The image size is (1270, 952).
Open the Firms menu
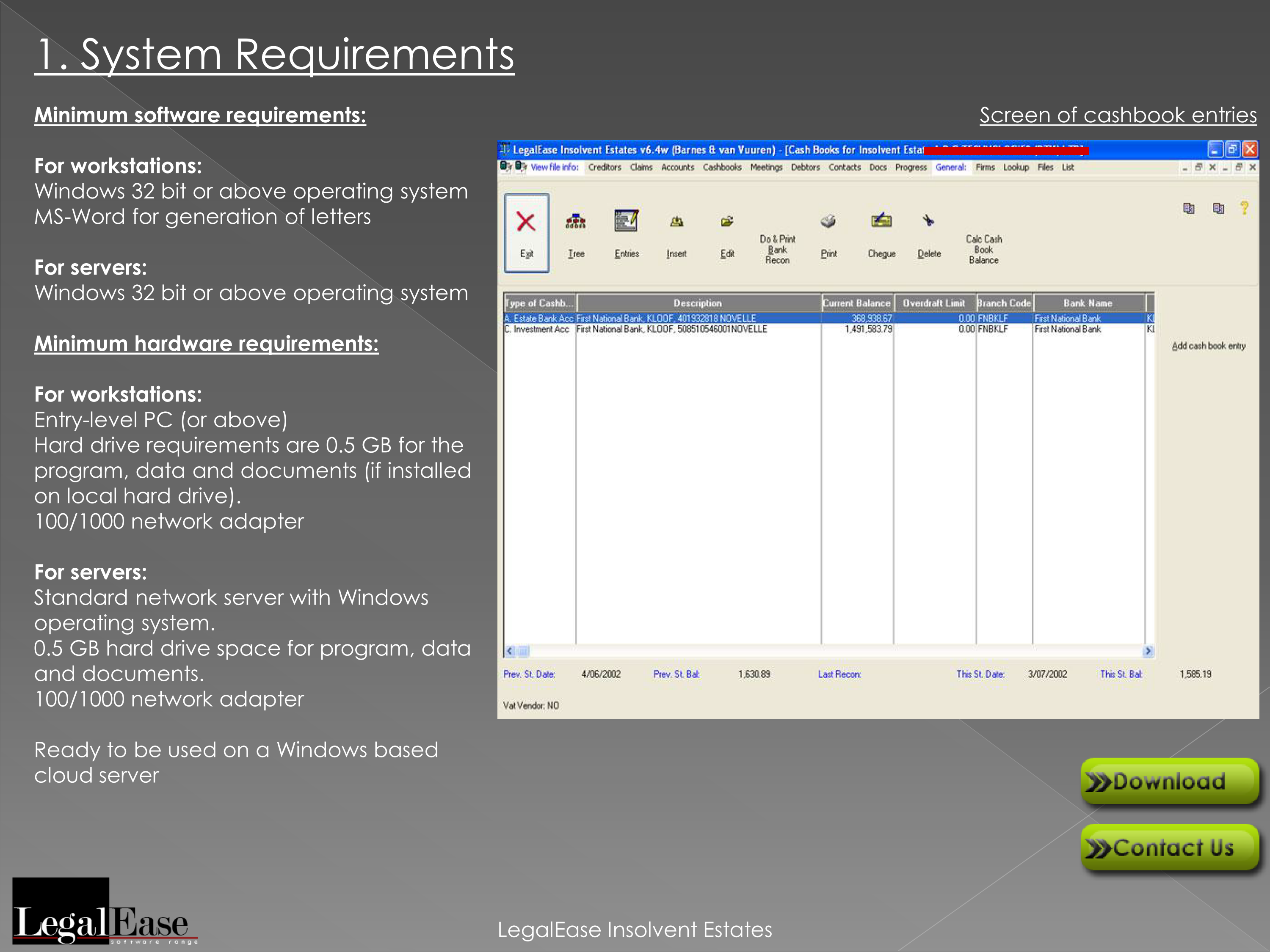[x=985, y=167]
